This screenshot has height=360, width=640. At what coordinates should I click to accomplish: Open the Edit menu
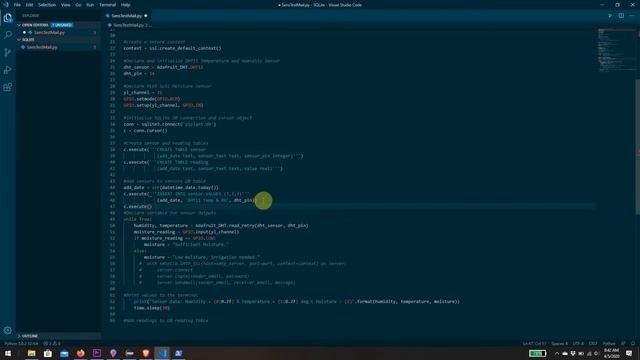pyautogui.click(x=29, y=5)
